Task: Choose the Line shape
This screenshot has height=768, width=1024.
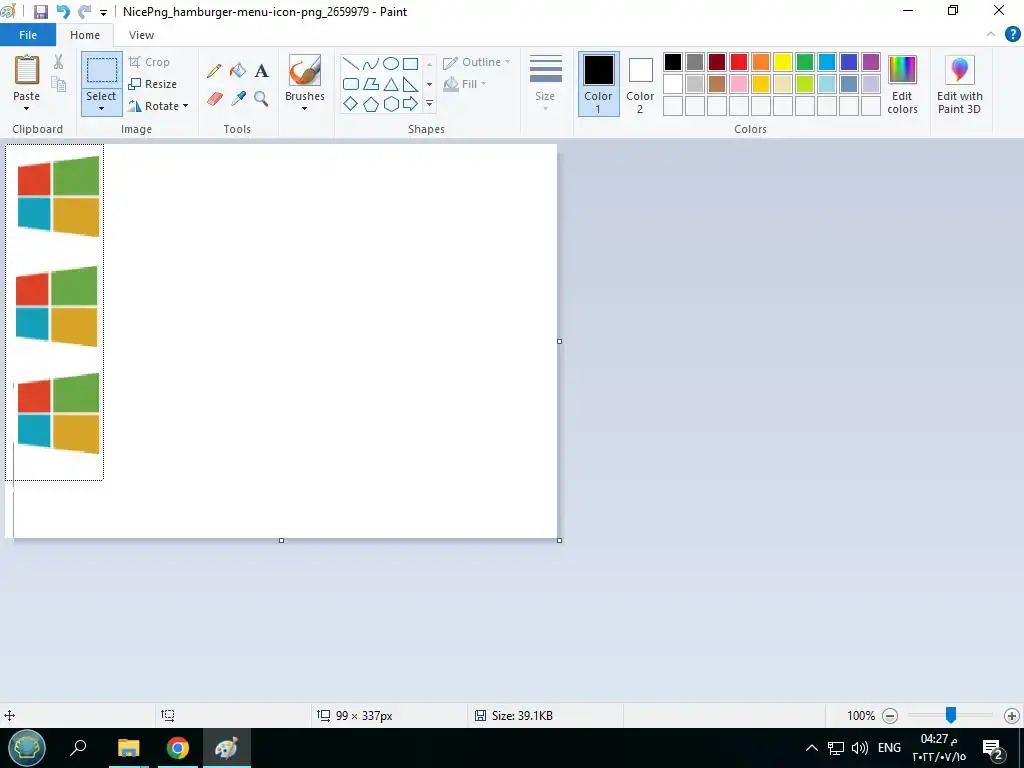Action: click(351, 64)
